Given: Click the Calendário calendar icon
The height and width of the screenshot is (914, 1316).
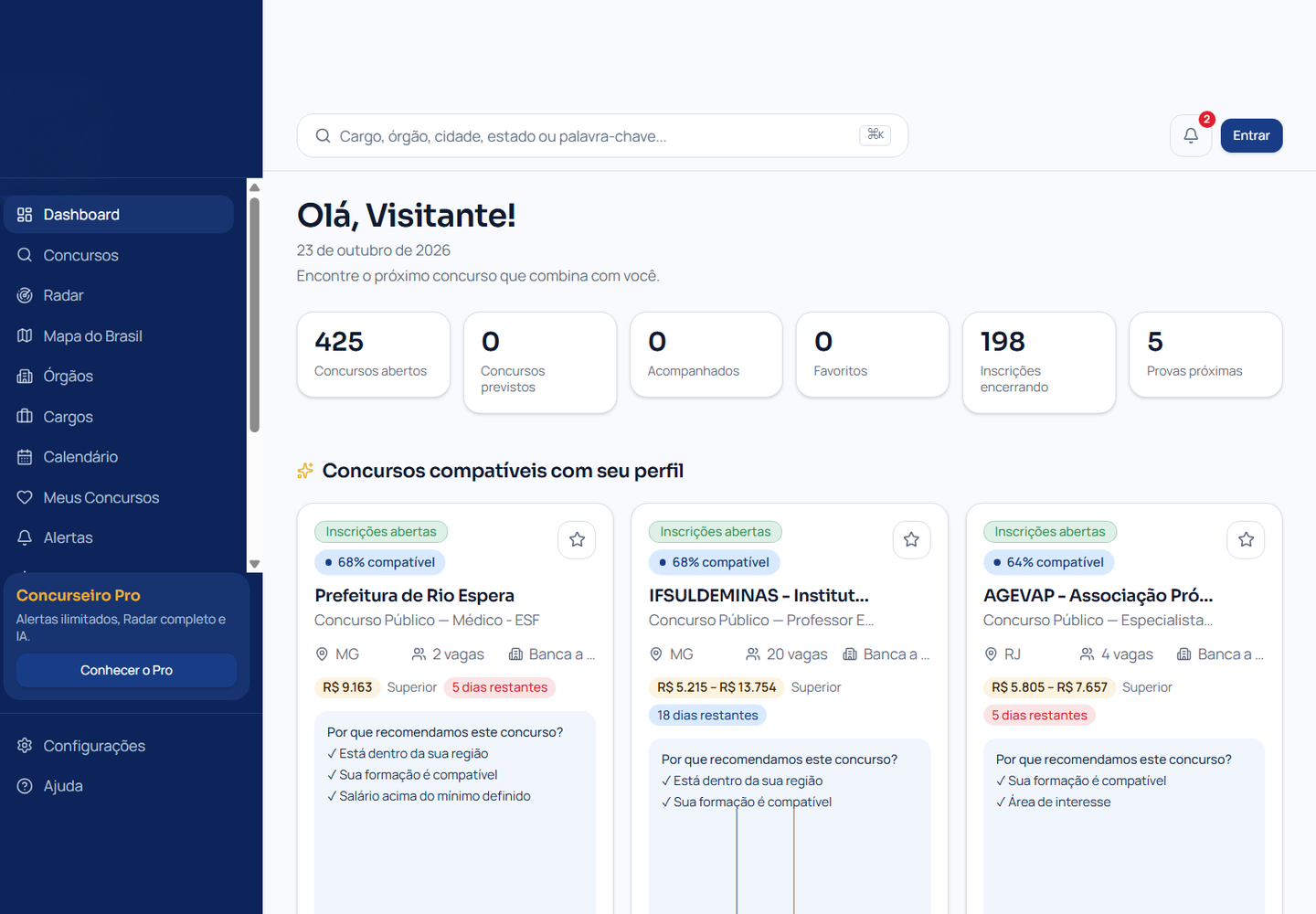Looking at the screenshot, I should 25,457.
